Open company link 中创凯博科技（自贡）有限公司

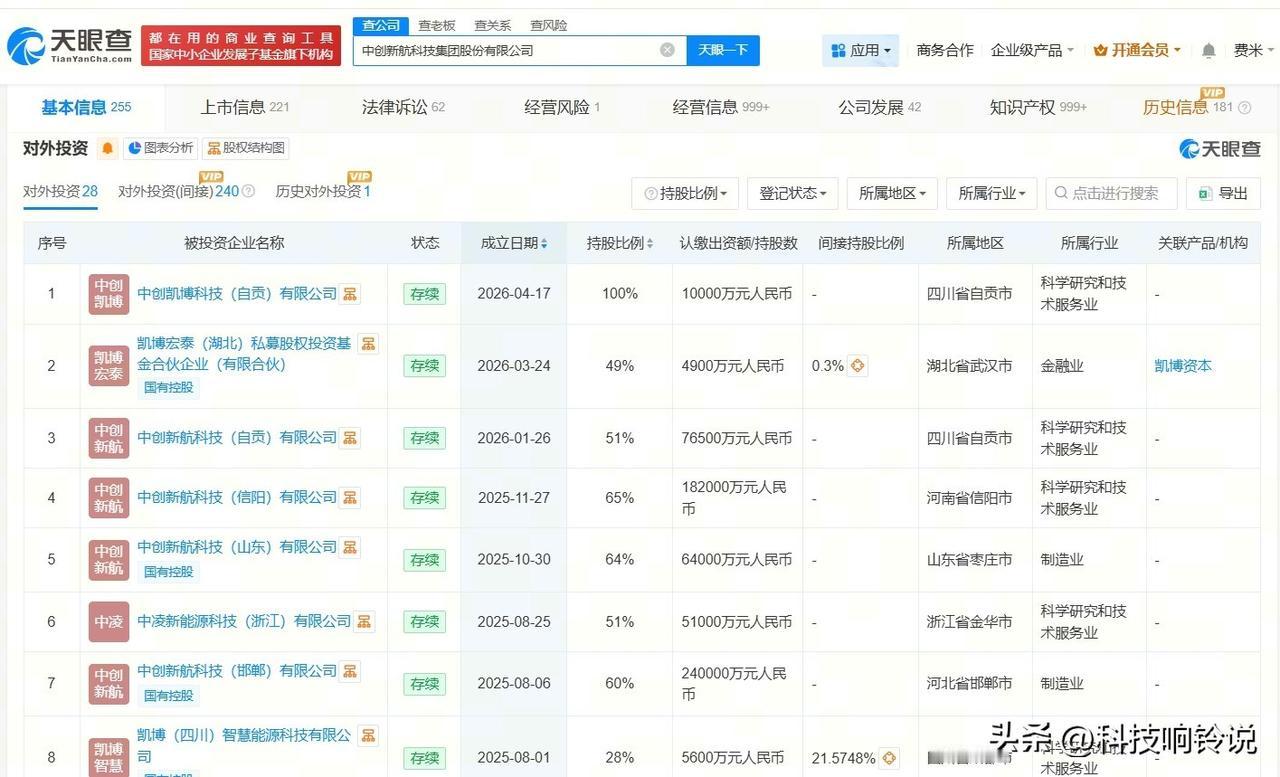(237, 294)
